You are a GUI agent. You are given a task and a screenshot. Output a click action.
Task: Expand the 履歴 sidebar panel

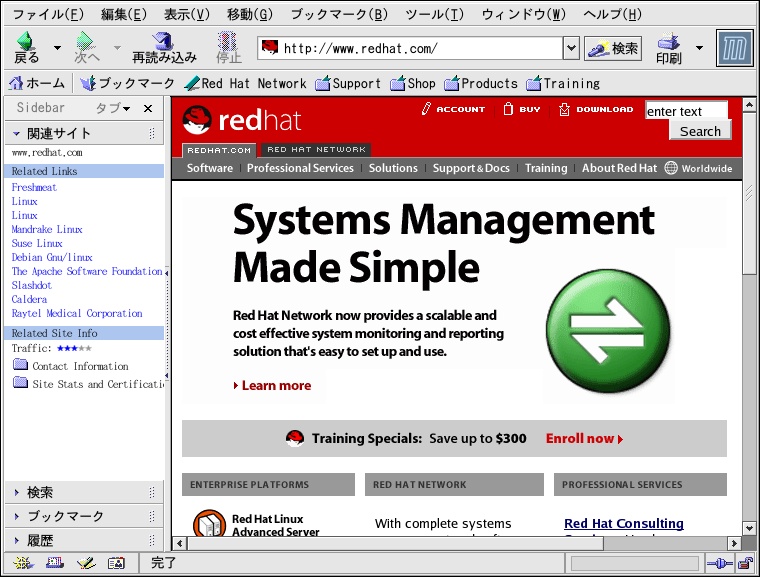40,540
